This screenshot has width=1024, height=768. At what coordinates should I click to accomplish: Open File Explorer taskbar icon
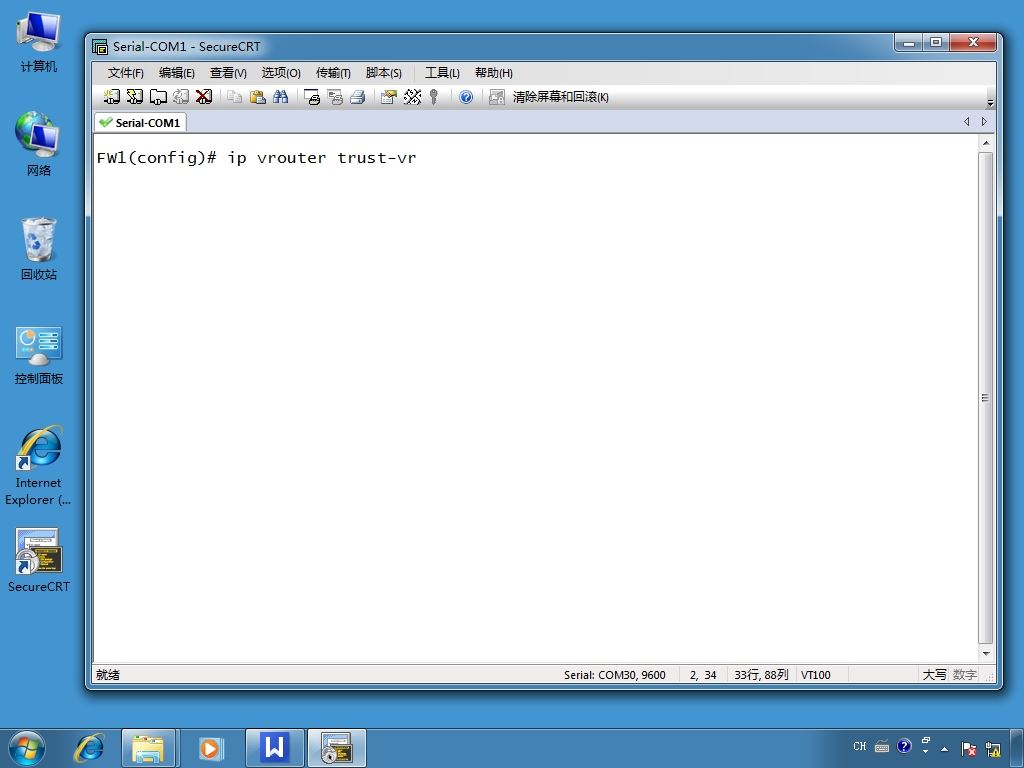coord(148,748)
